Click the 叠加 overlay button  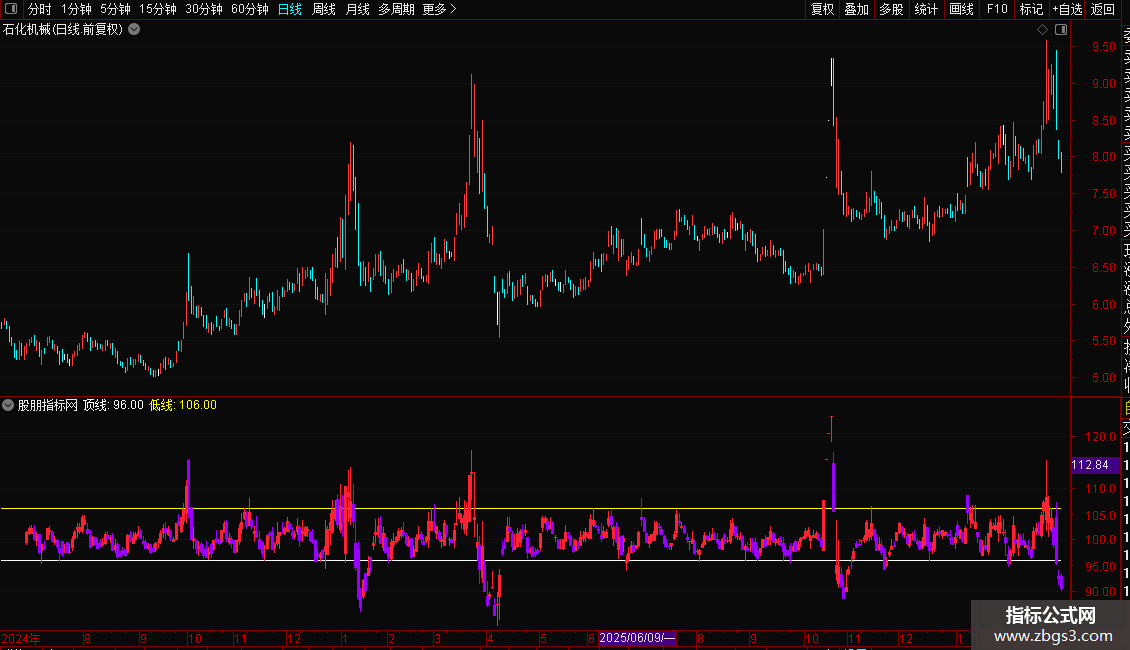857,9
